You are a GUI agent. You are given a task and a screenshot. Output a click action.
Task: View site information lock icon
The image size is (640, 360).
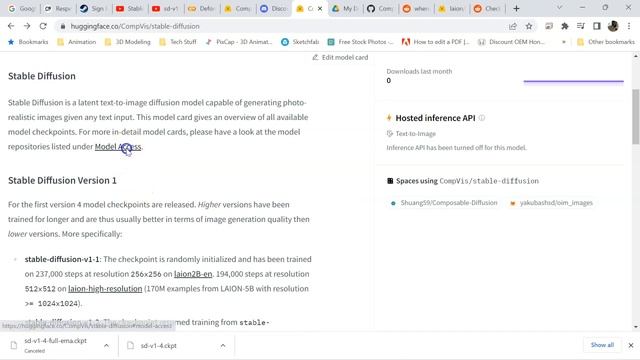[62, 26]
